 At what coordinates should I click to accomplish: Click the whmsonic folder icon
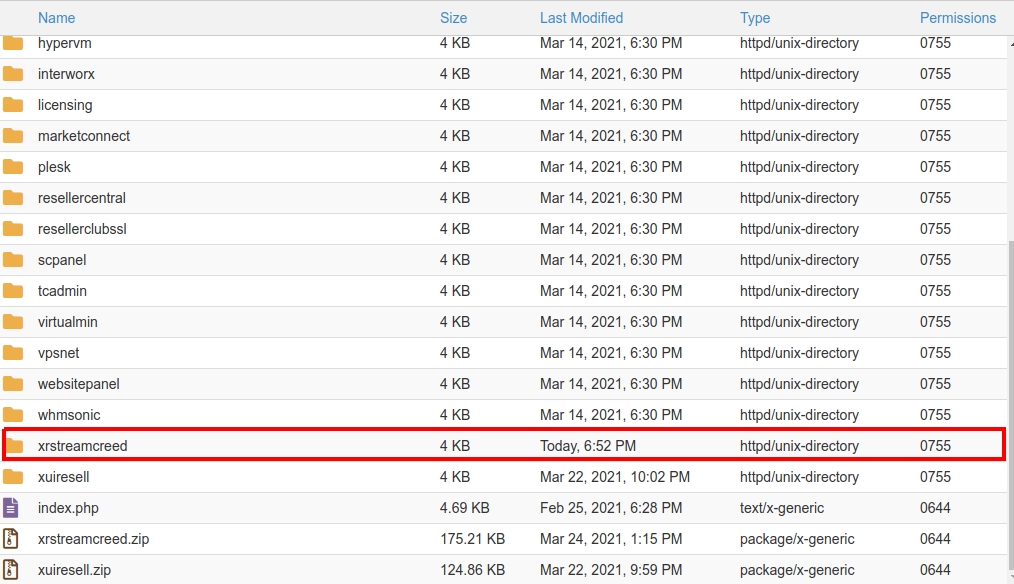pyautogui.click(x=13, y=415)
